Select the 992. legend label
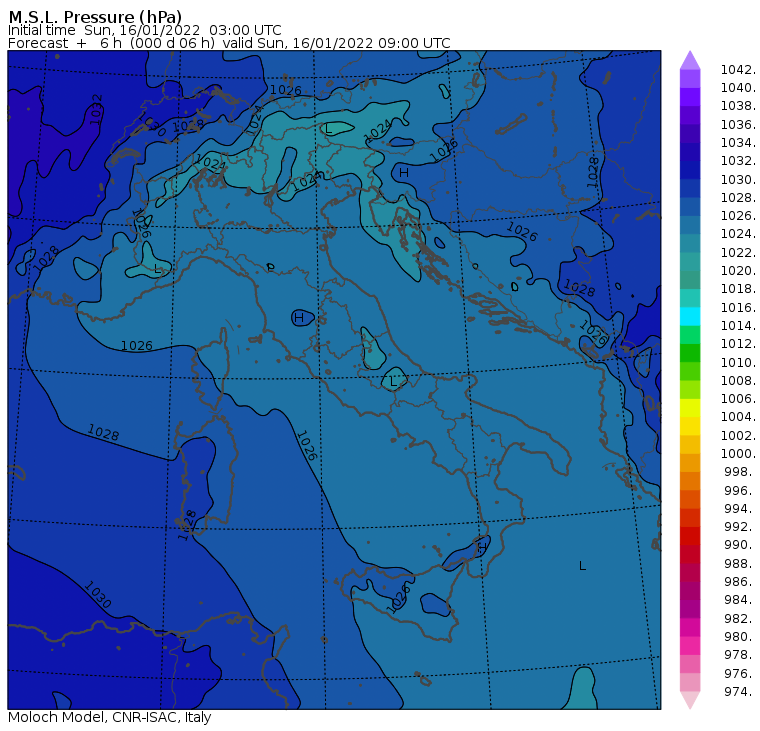The image size is (760, 731). (740, 526)
